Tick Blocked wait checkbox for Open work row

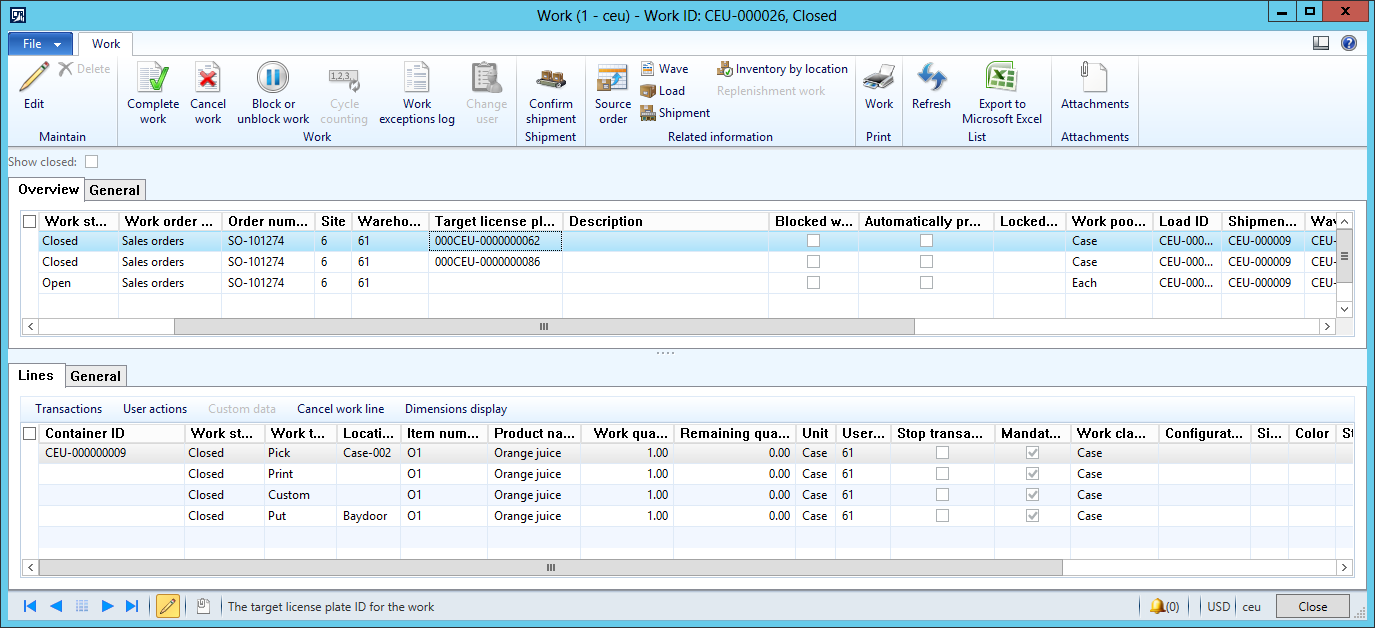[814, 283]
